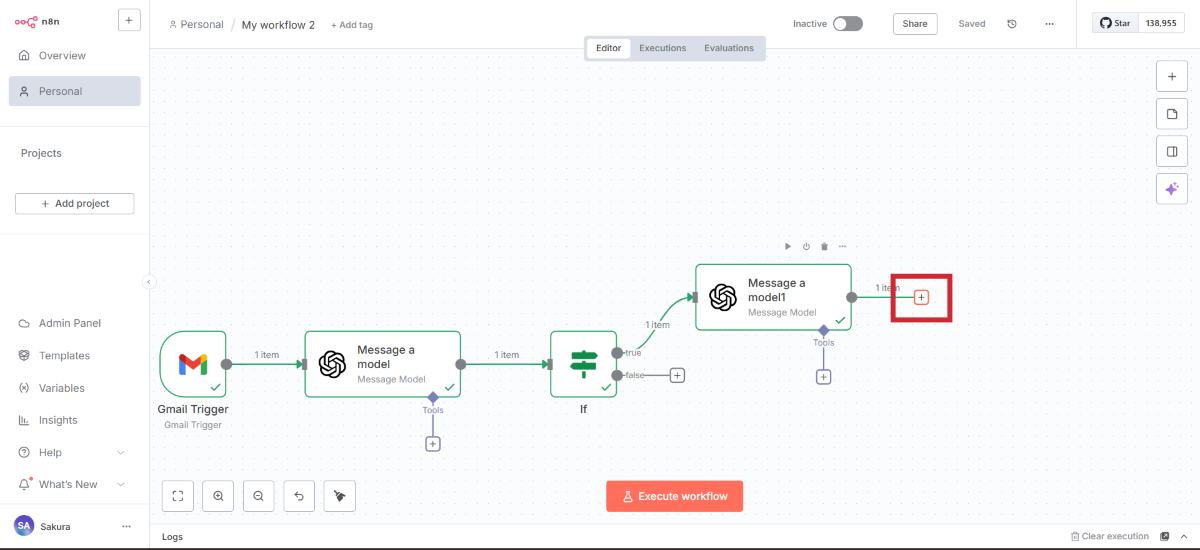Toggle the workflow Inactive switch
1200x550 pixels.
point(847,24)
